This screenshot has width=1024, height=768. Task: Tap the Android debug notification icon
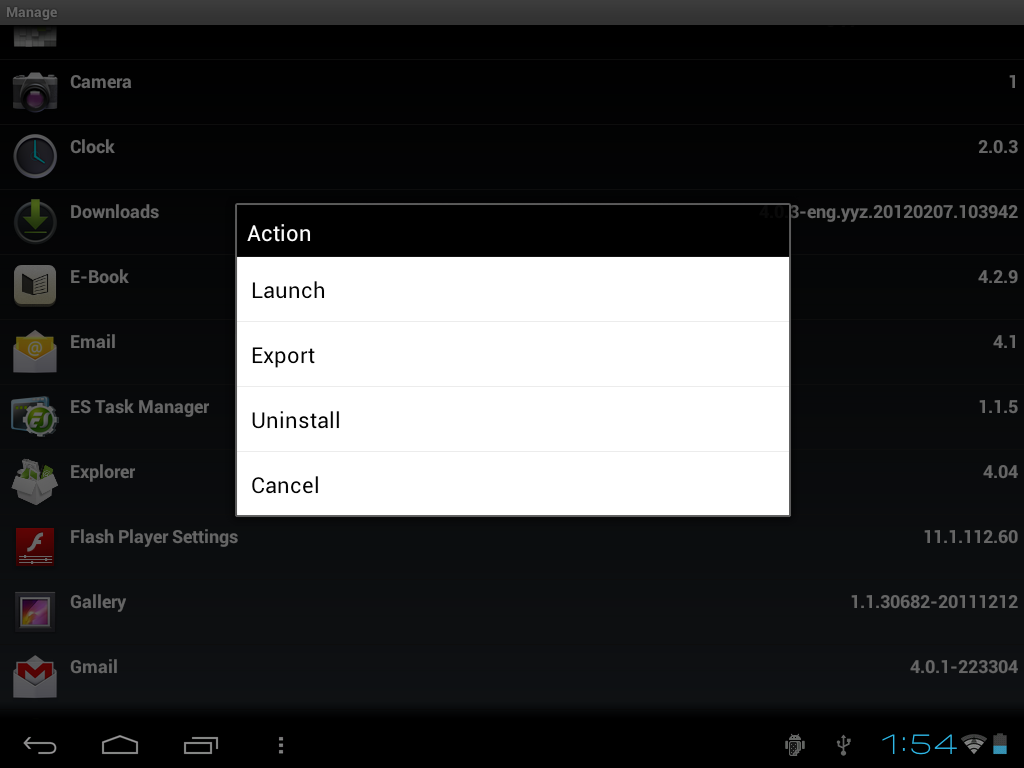(795, 744)
